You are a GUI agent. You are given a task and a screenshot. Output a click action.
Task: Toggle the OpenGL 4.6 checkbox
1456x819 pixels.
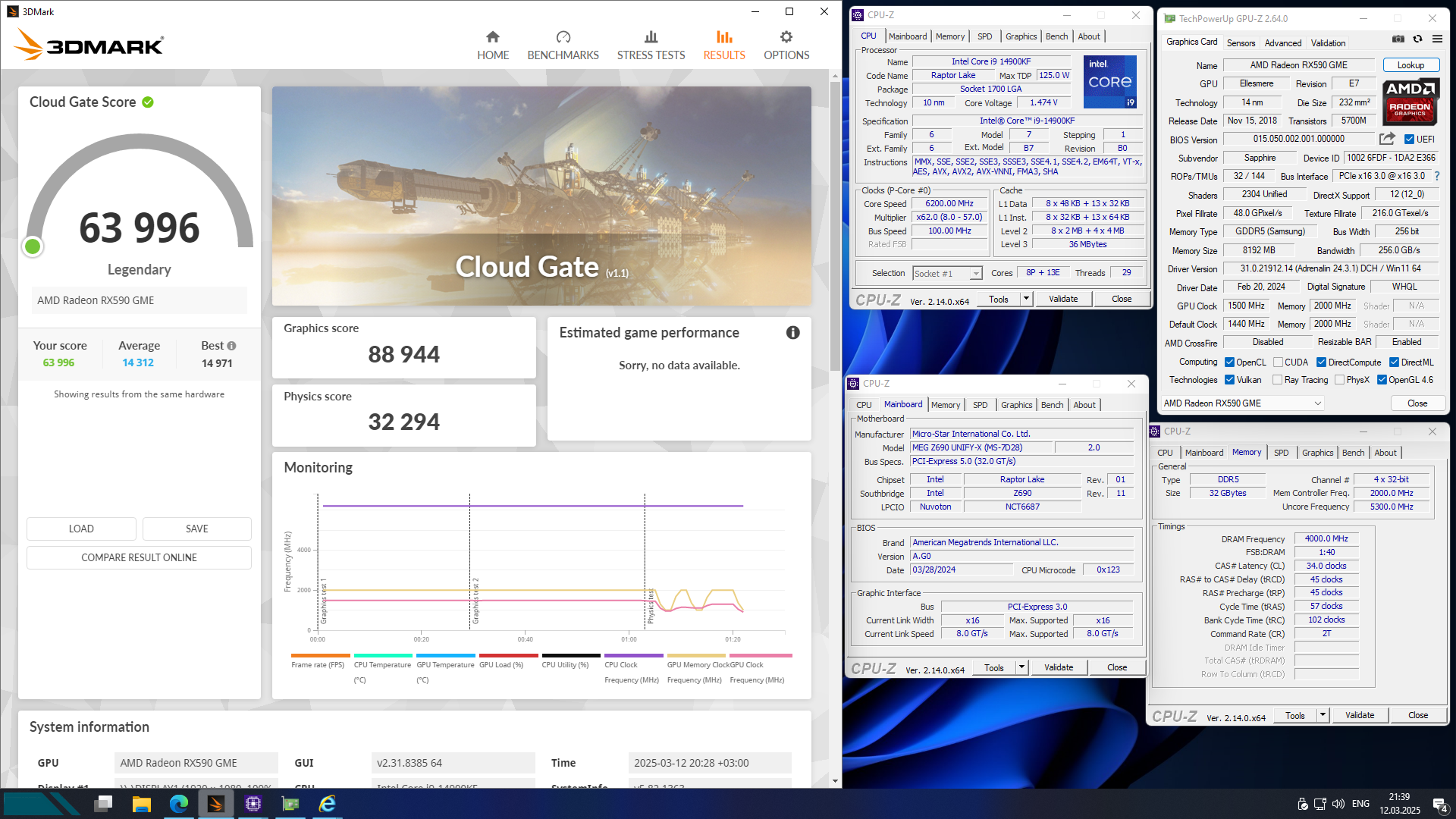click(1382, 380)
